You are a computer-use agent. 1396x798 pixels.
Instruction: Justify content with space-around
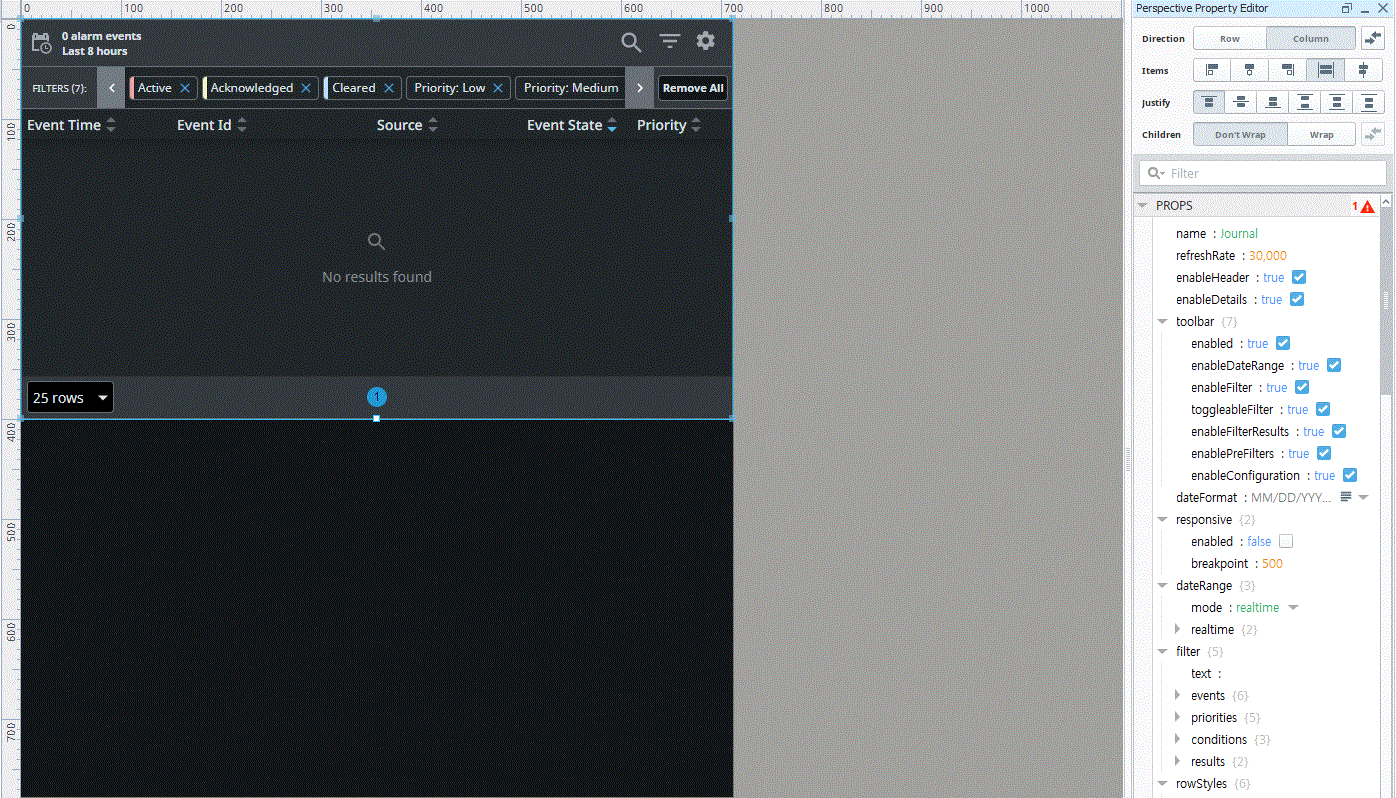pyautogui.click(x=1337, y=103)
